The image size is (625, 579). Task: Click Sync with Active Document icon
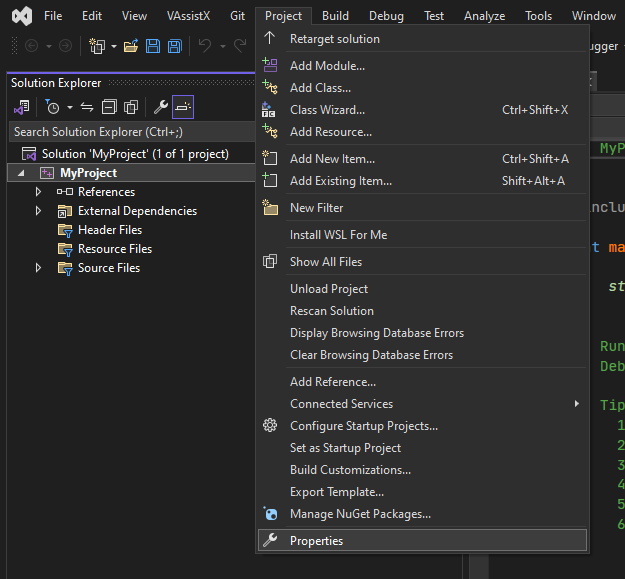coord(87,107)
